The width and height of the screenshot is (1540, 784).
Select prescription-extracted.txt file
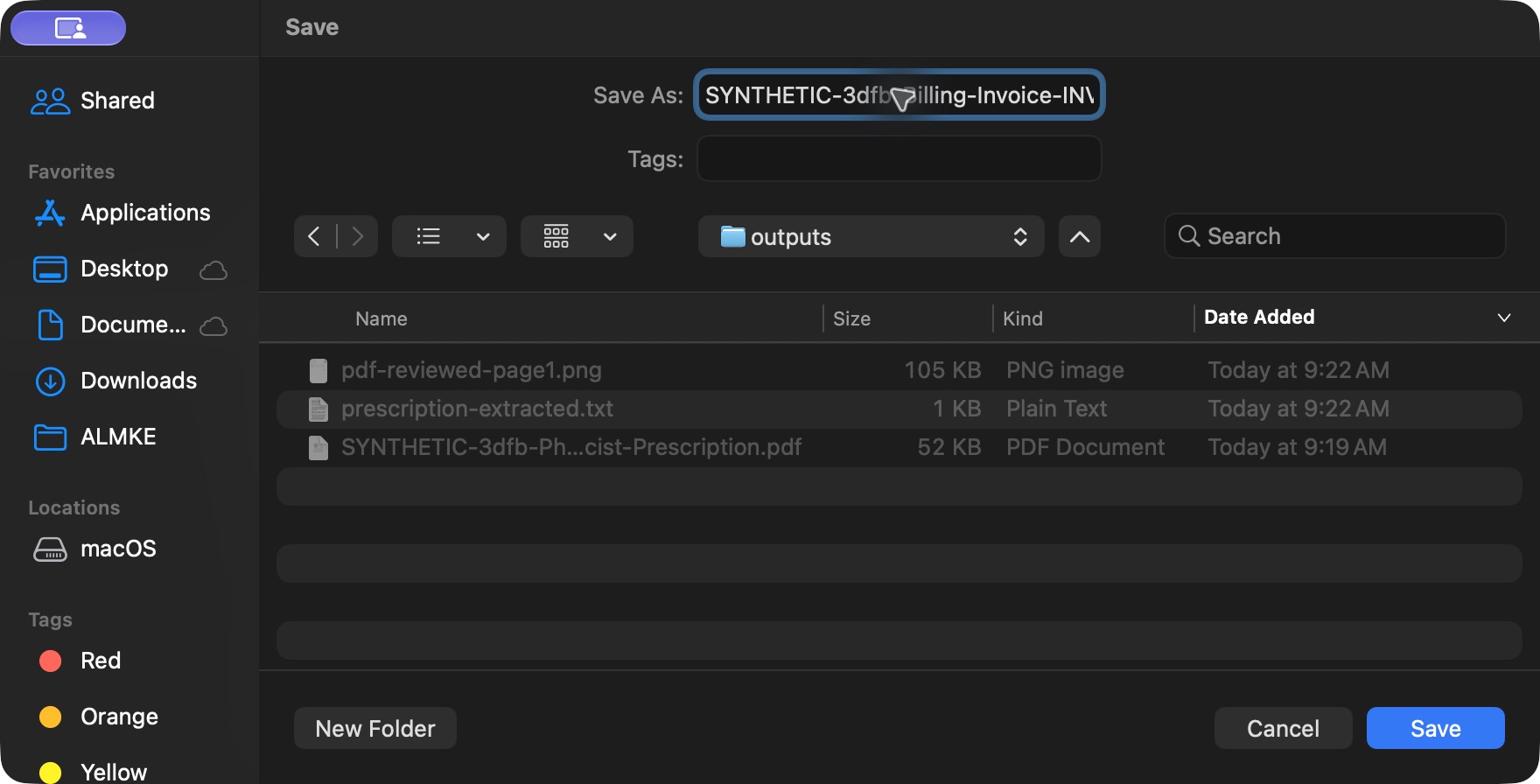(x=899, y=409)
